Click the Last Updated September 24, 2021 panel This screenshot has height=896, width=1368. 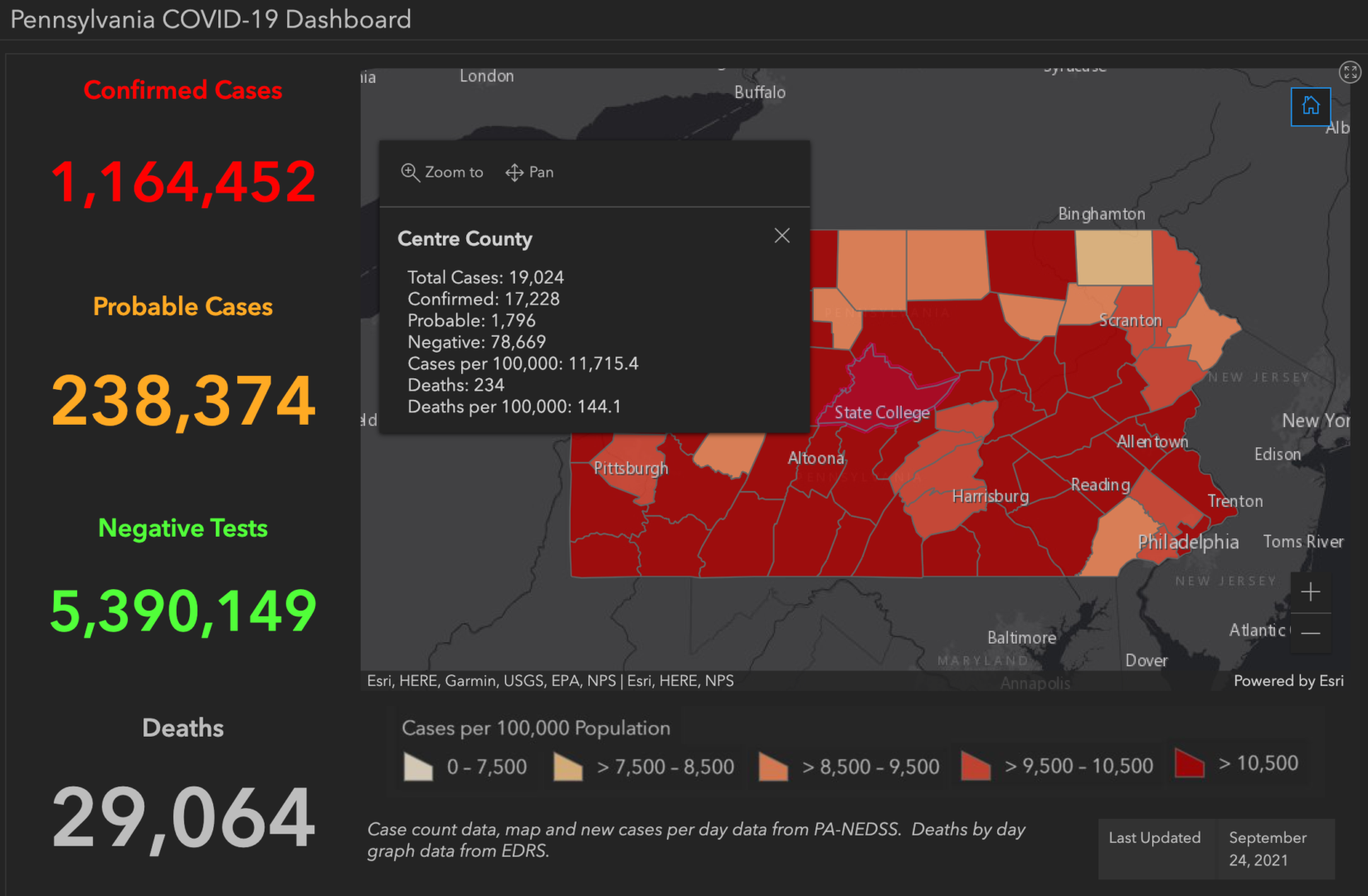coord(1215,848)
